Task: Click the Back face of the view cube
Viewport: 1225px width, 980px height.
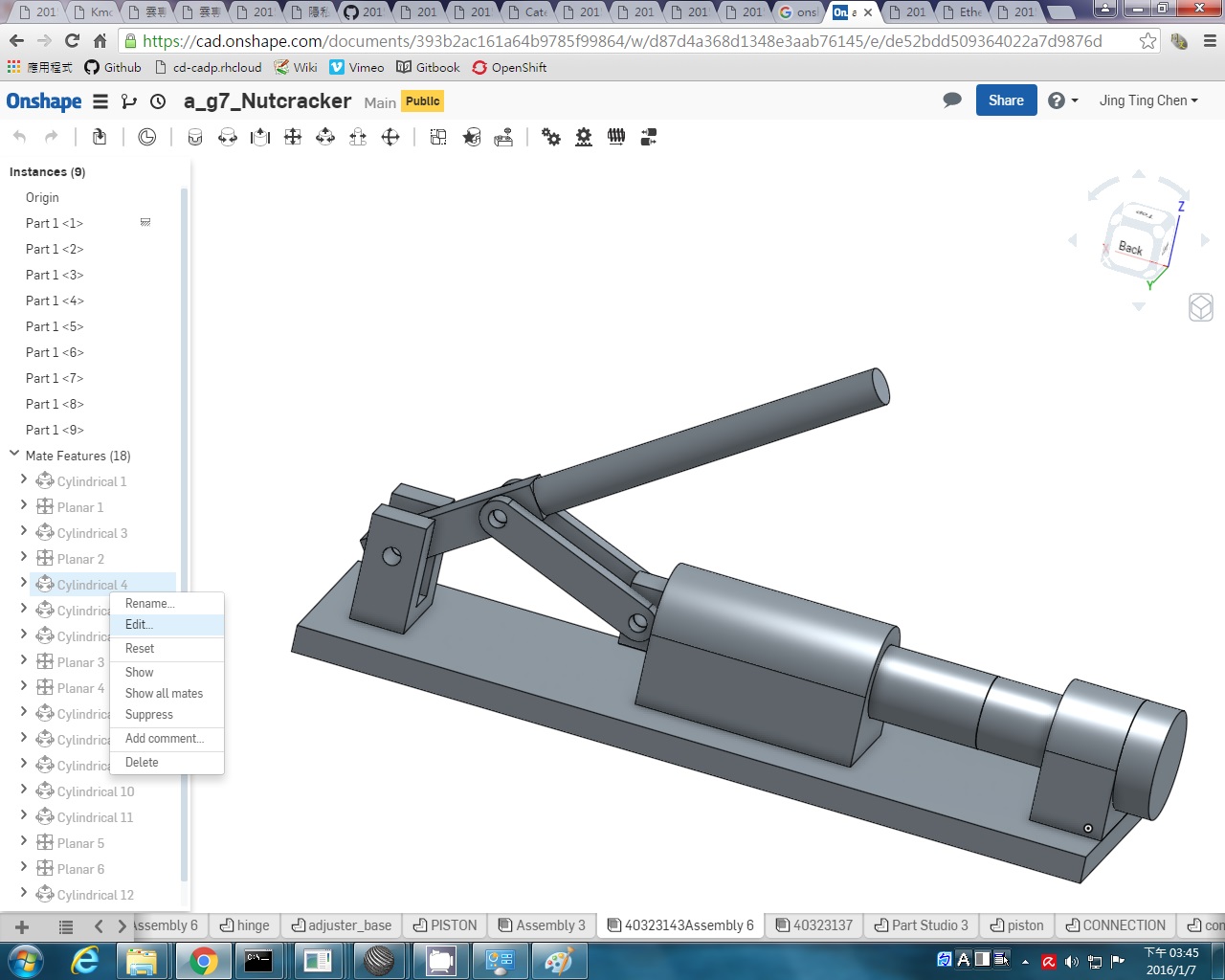Action: [x=1130, y=248]
